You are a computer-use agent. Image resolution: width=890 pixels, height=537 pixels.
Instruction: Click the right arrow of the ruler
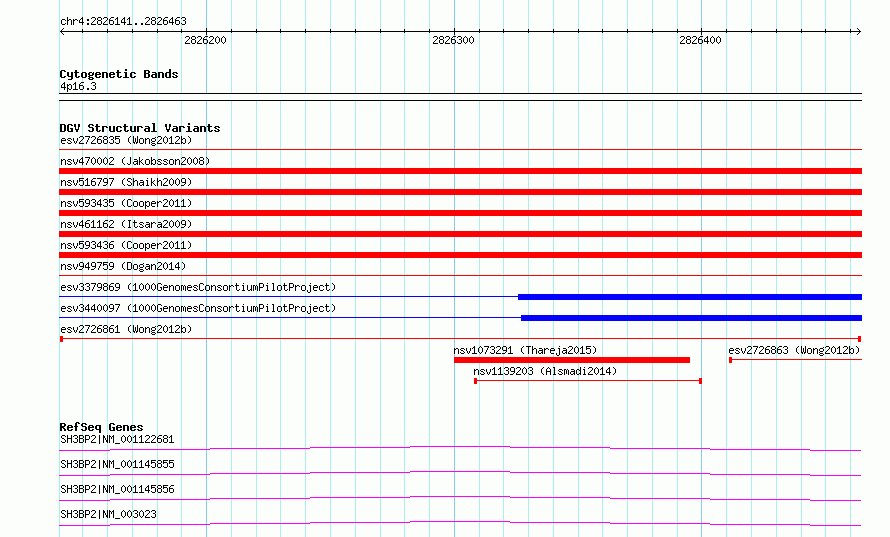[858, 32]
